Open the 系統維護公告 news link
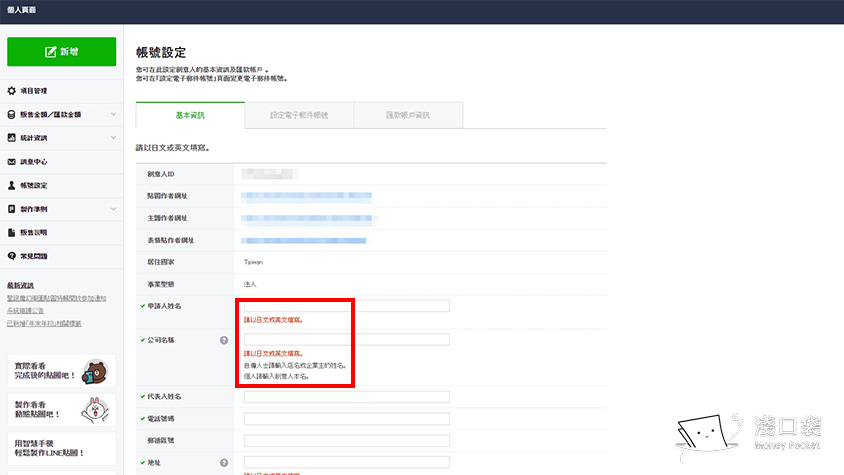The image size is (844, 475). click(x=31, y=310)
